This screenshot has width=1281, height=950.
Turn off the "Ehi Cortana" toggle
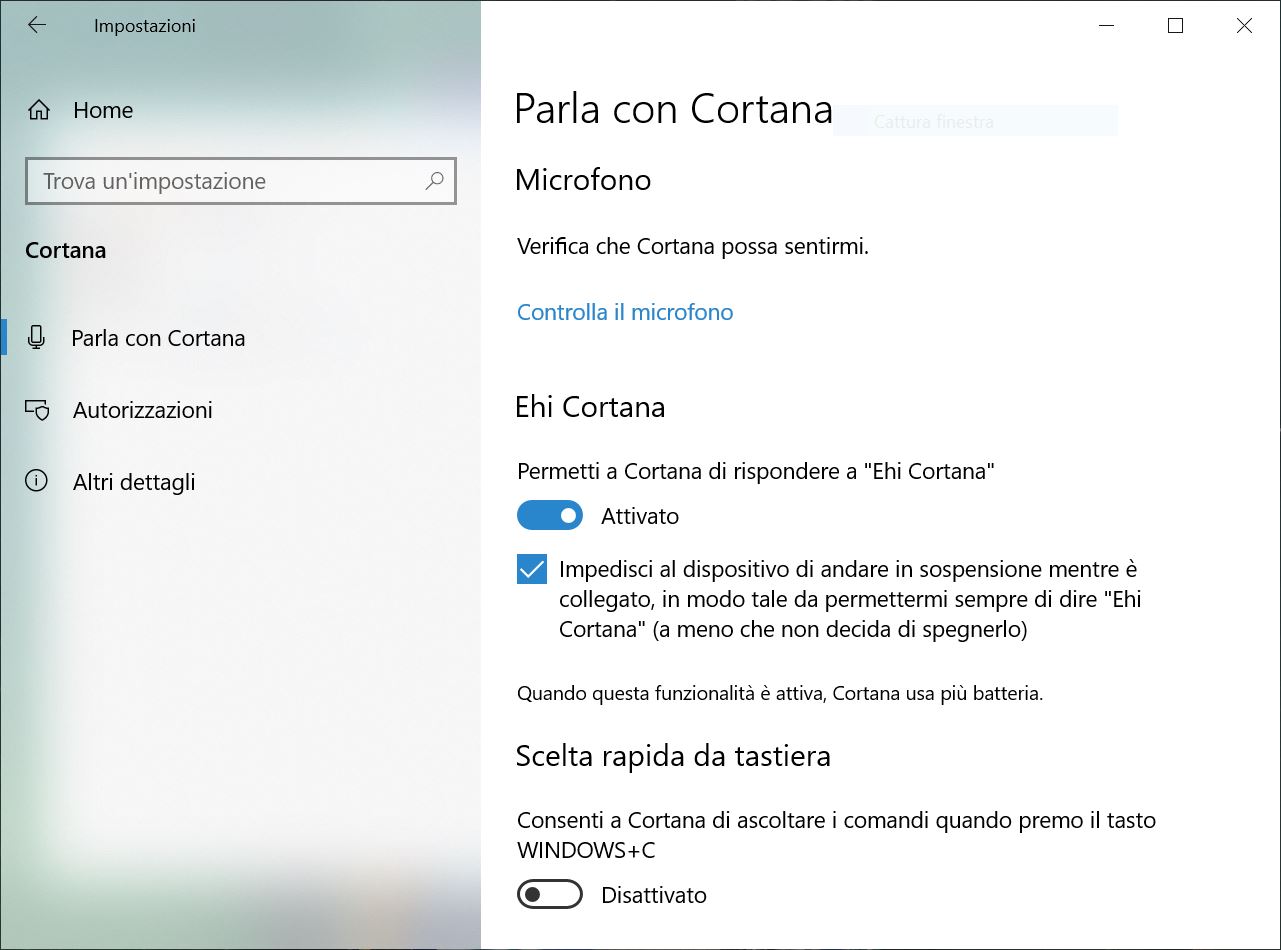[x=550, y=516]
